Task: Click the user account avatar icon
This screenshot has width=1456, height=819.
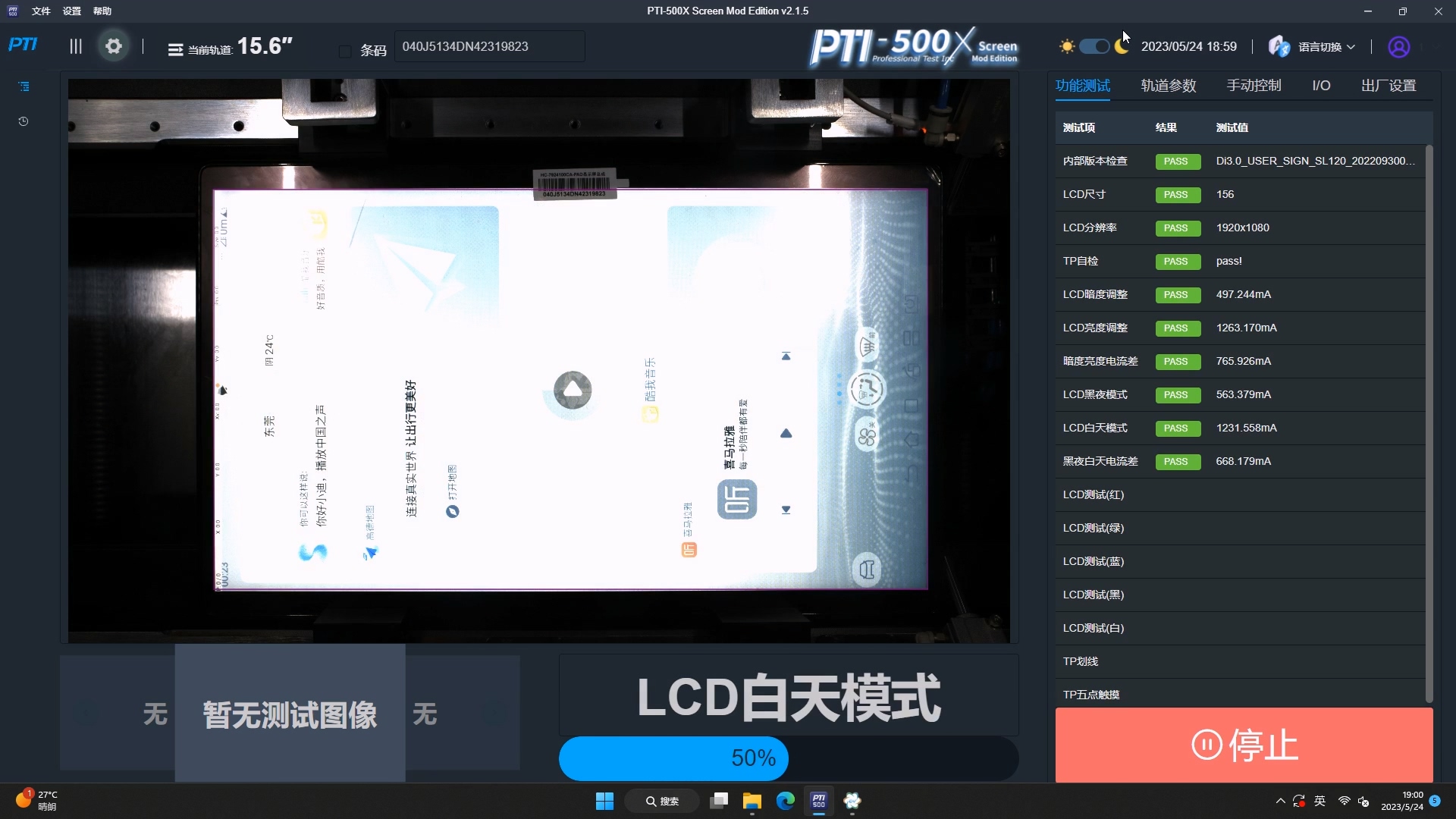Action: point(1398,47)
